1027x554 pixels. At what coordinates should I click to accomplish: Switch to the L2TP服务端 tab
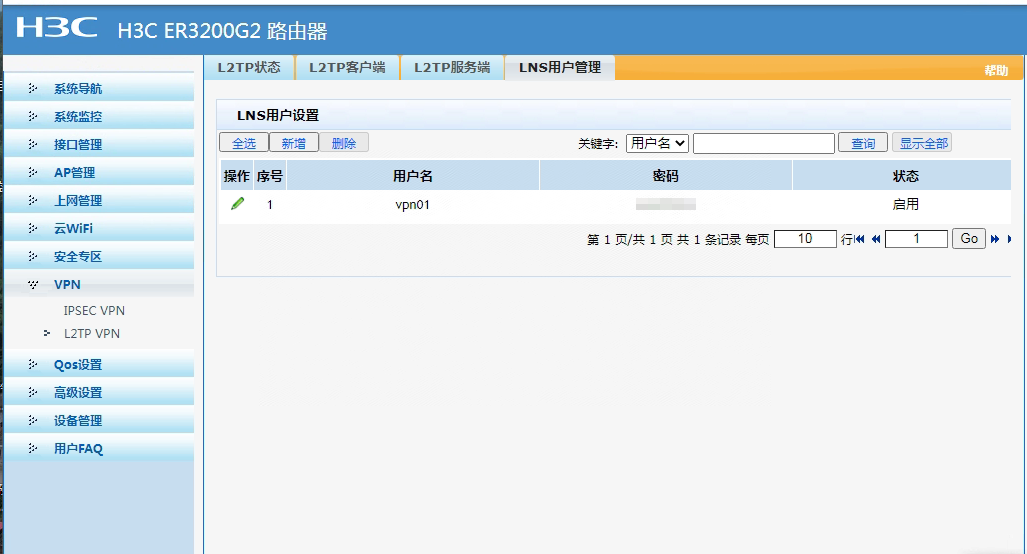click(x=452, y=67)
